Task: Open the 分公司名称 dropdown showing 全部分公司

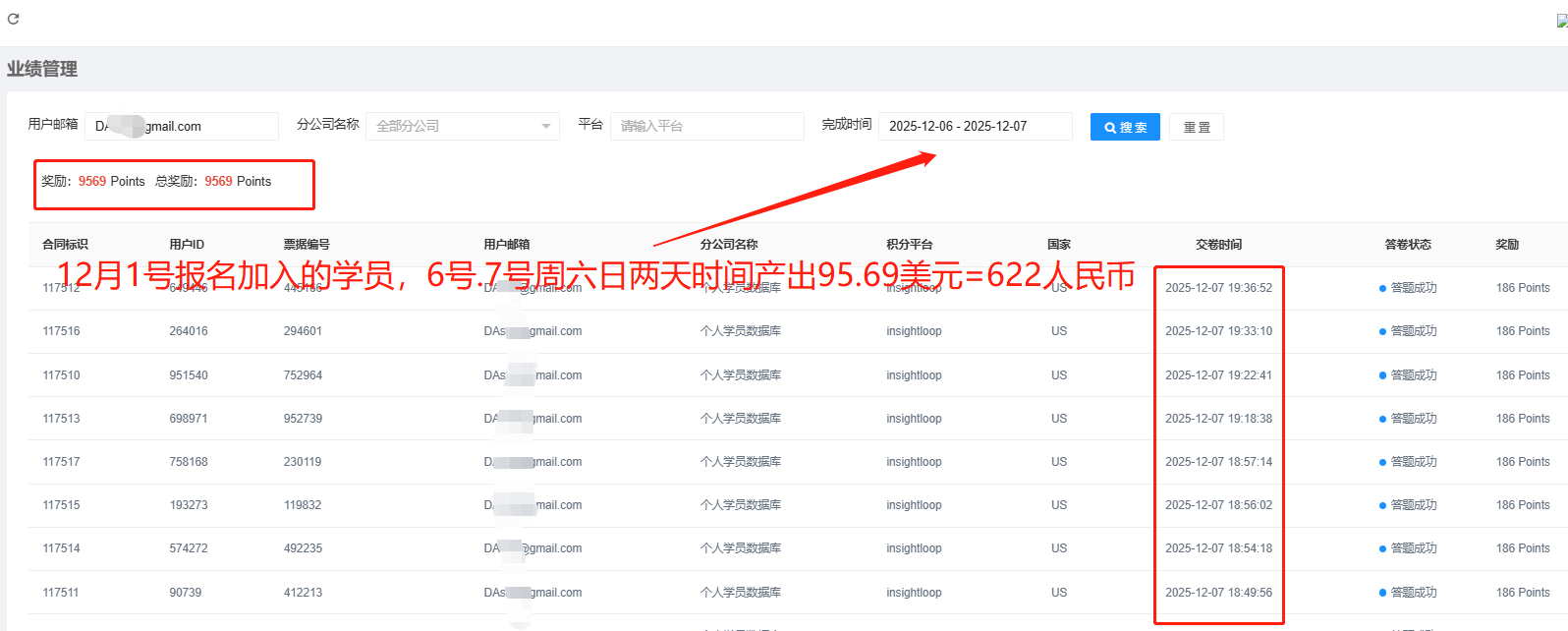Action: coord(462,126)
